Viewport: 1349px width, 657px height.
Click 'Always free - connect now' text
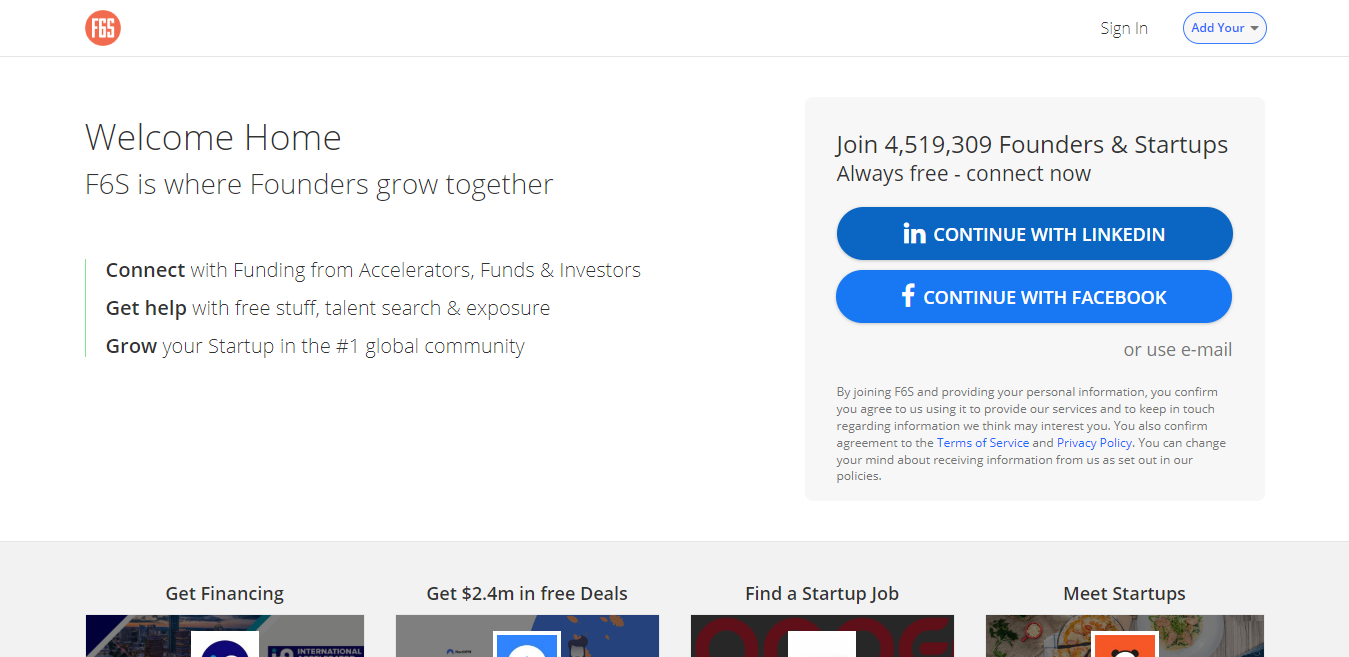(964, 174)
